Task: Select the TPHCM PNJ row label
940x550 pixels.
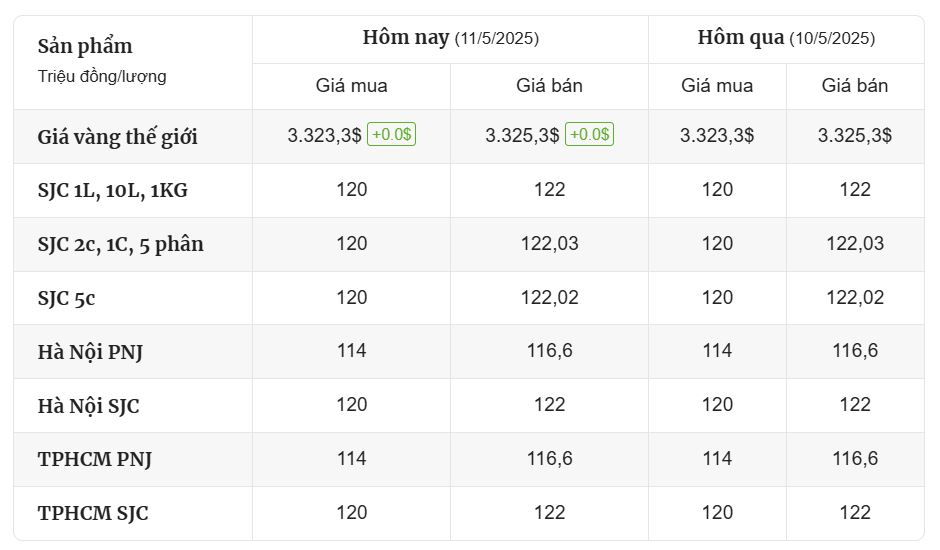Action: (x=95, y=459)
